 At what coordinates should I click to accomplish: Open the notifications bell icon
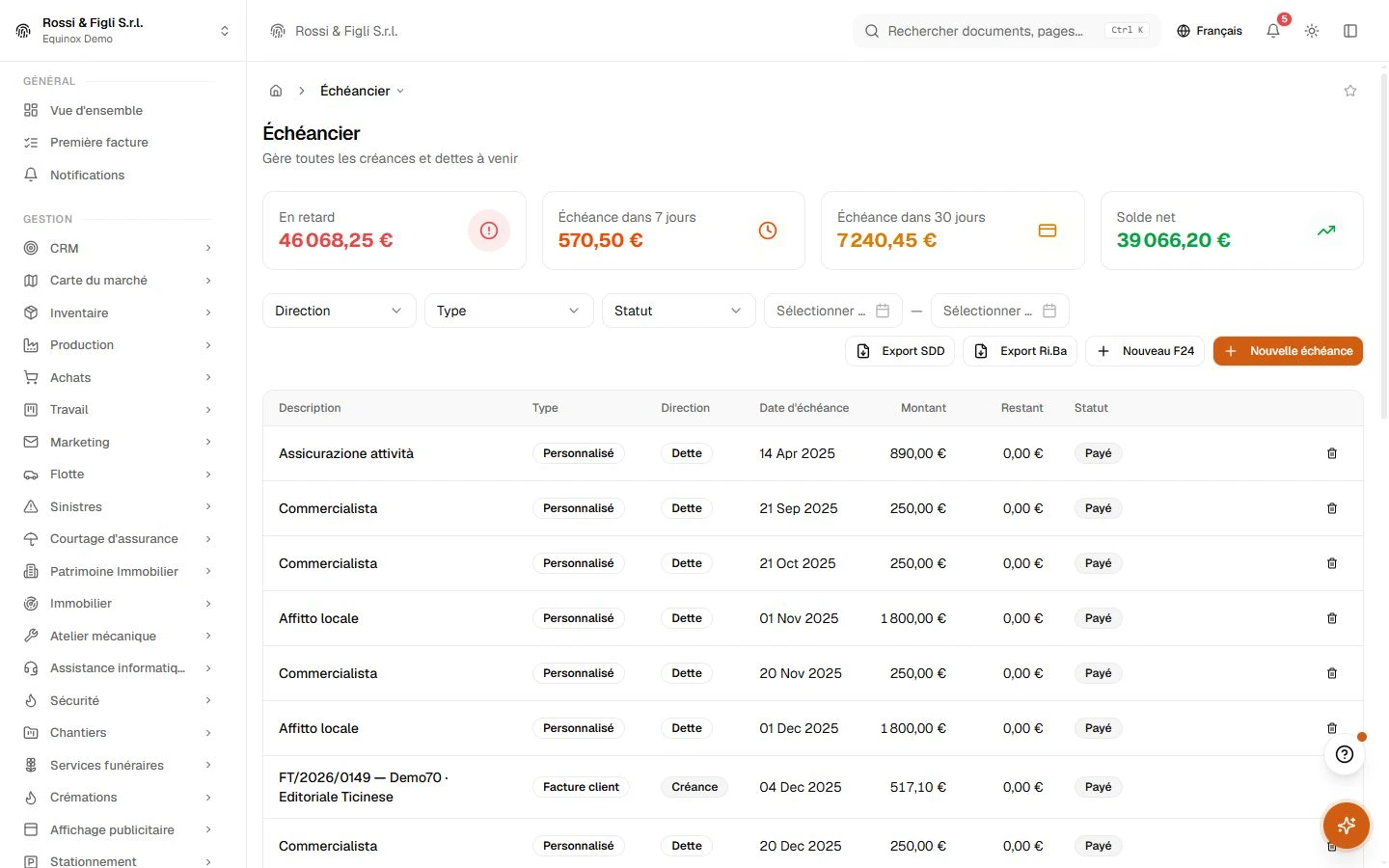point(1273,31)
